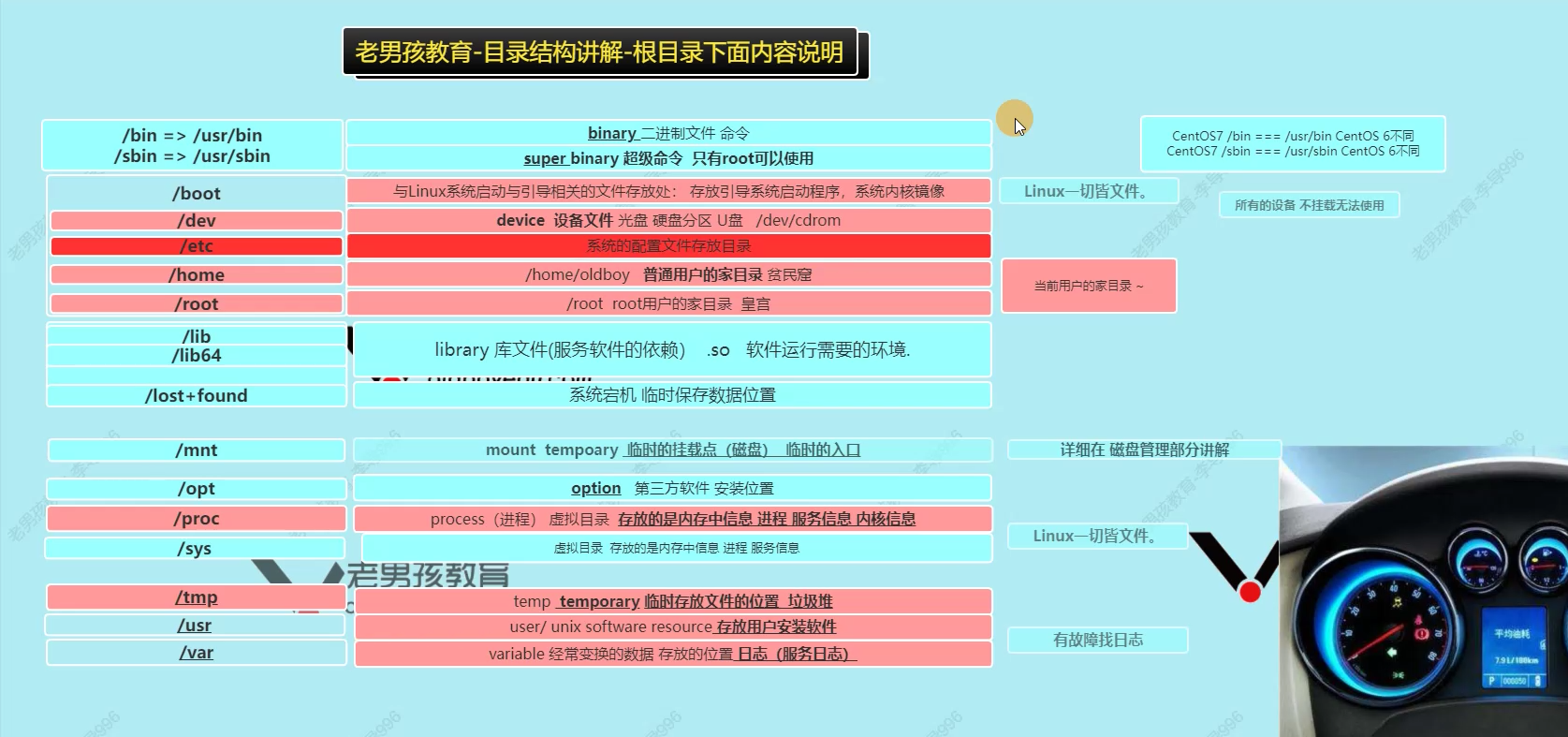Select the /root directory label box
The image size is (1568, 737).
[x=197, y=303]
